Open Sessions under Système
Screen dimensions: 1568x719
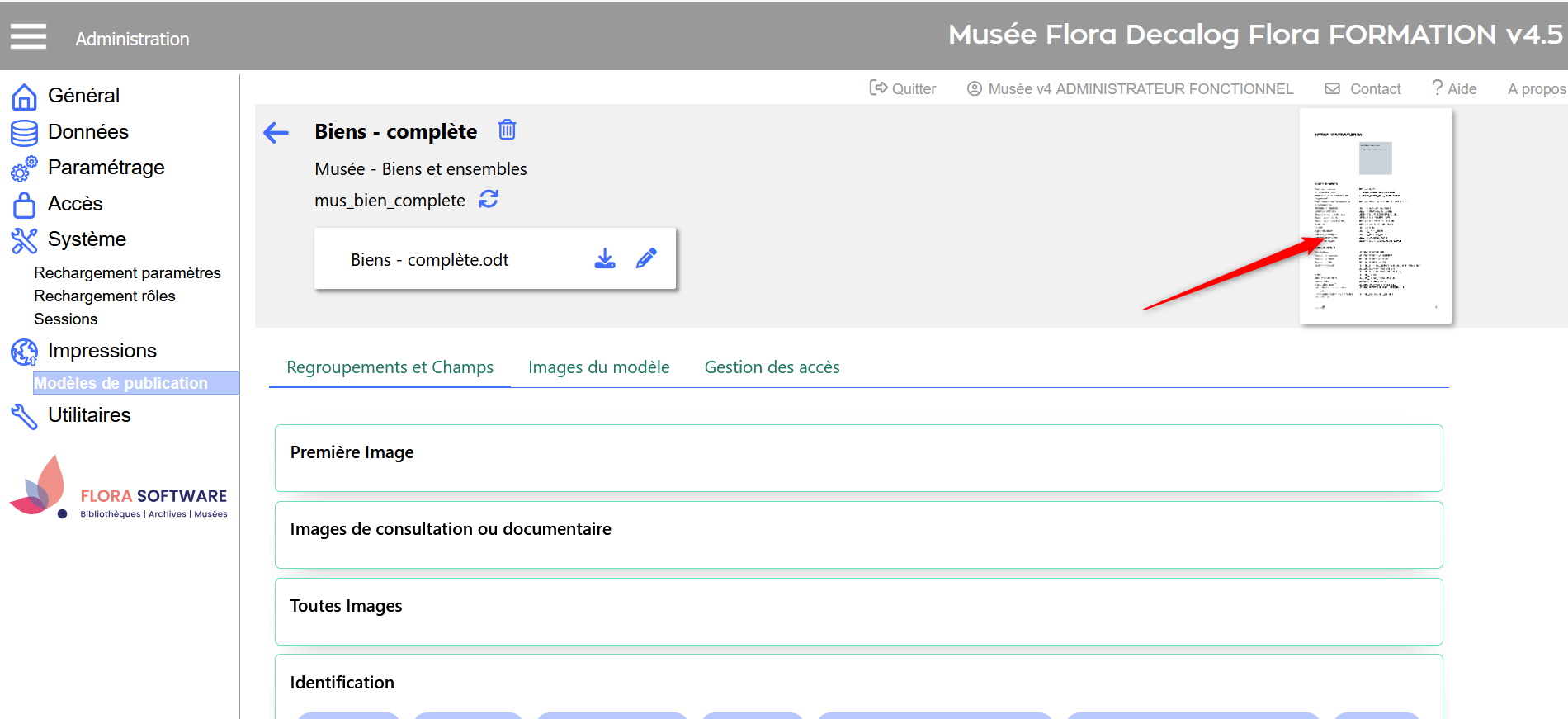tap(65, 319)
